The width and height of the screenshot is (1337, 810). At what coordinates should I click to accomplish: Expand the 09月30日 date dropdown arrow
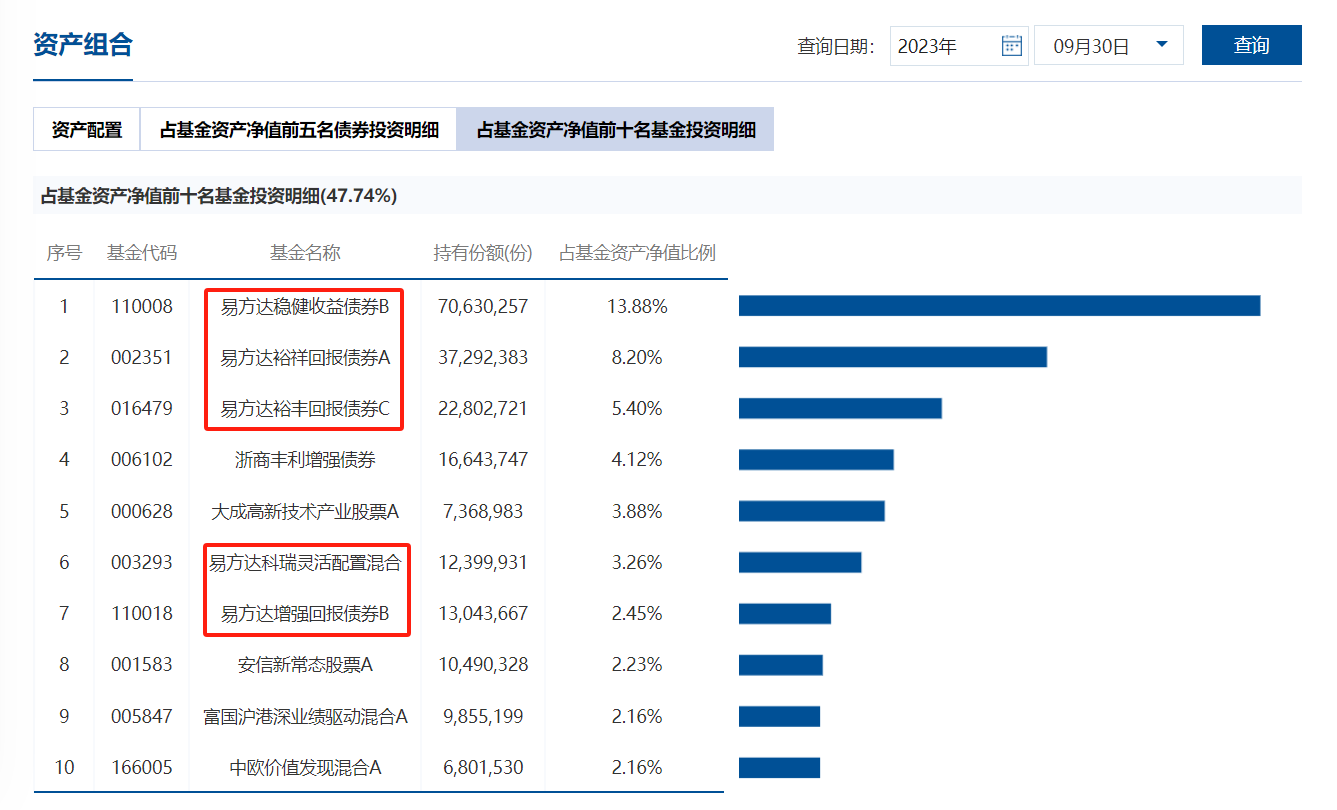[x=1161, y=45]
